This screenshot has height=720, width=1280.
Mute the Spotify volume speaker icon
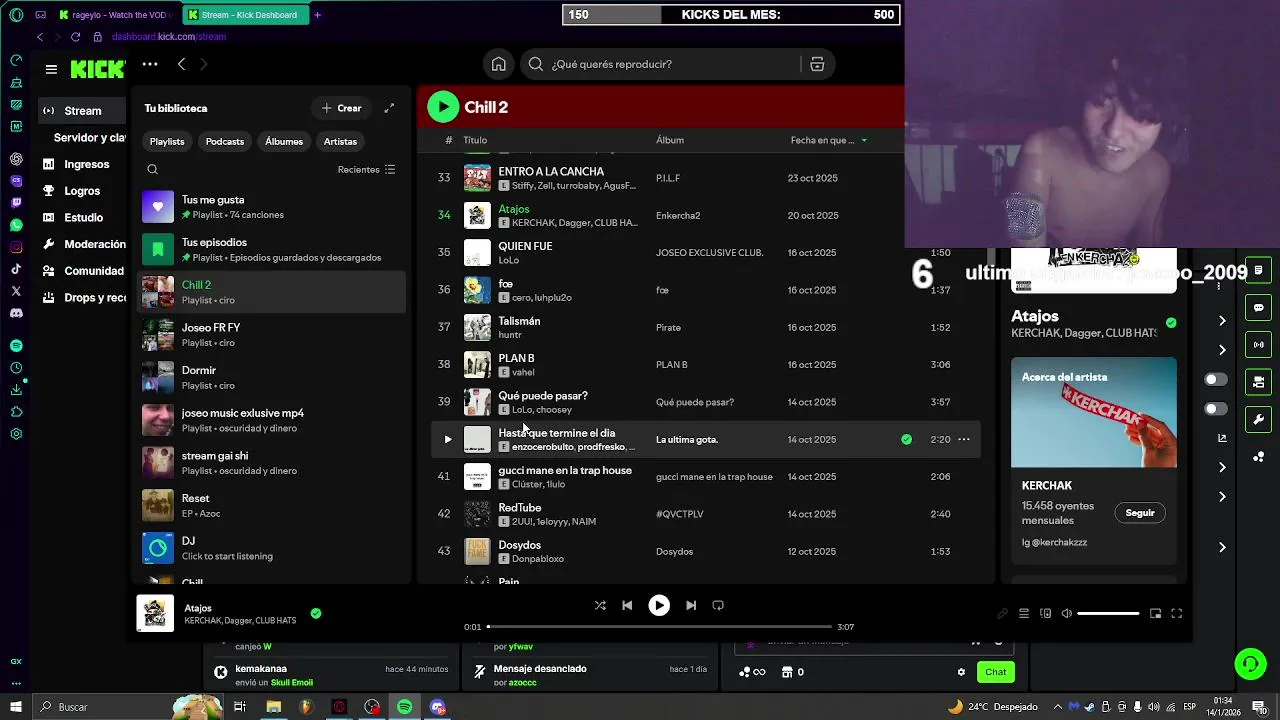(x=1067, y=614)
